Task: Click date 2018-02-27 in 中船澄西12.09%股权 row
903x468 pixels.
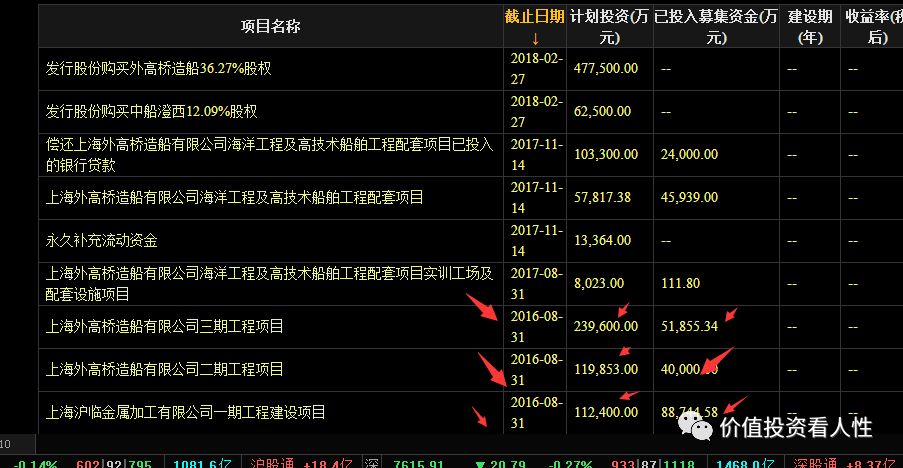Action: coord(536,112)
